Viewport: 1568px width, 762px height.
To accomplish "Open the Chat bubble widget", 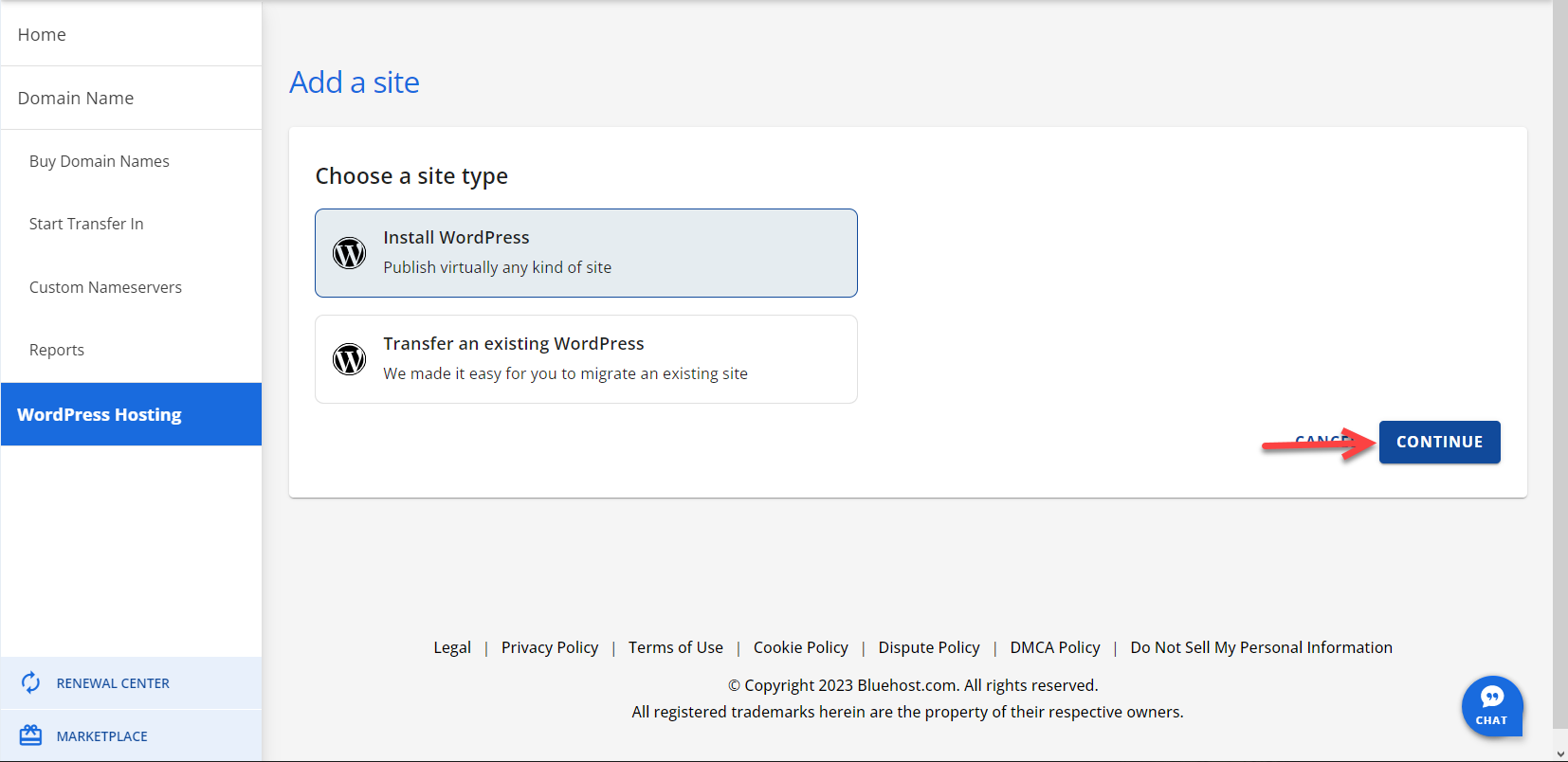I will (x=1492, y=706).
